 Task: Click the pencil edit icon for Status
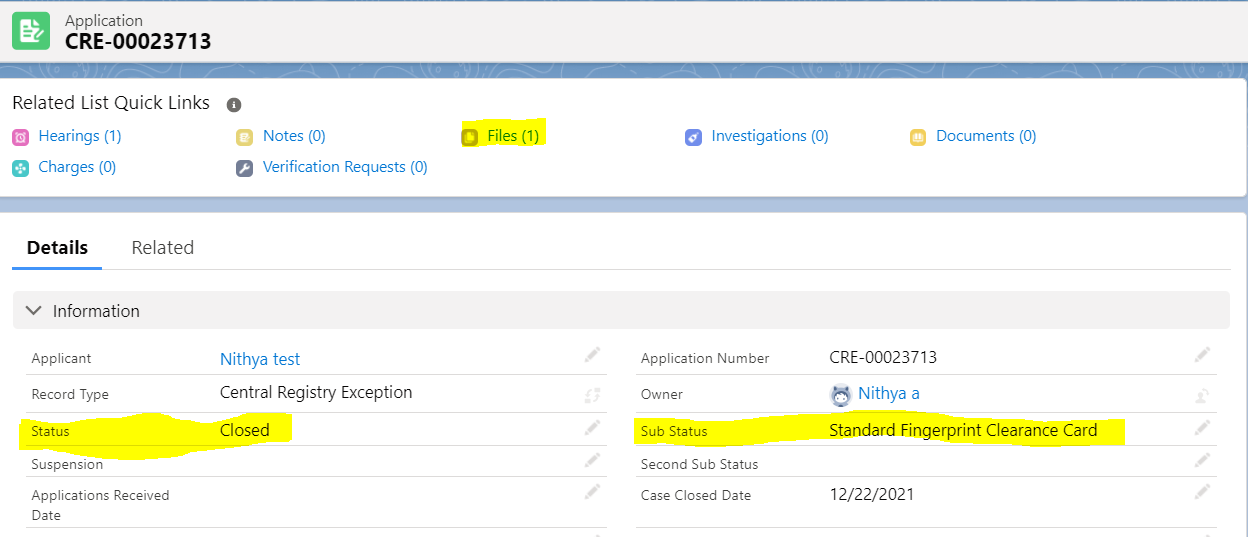coord(592,428)
